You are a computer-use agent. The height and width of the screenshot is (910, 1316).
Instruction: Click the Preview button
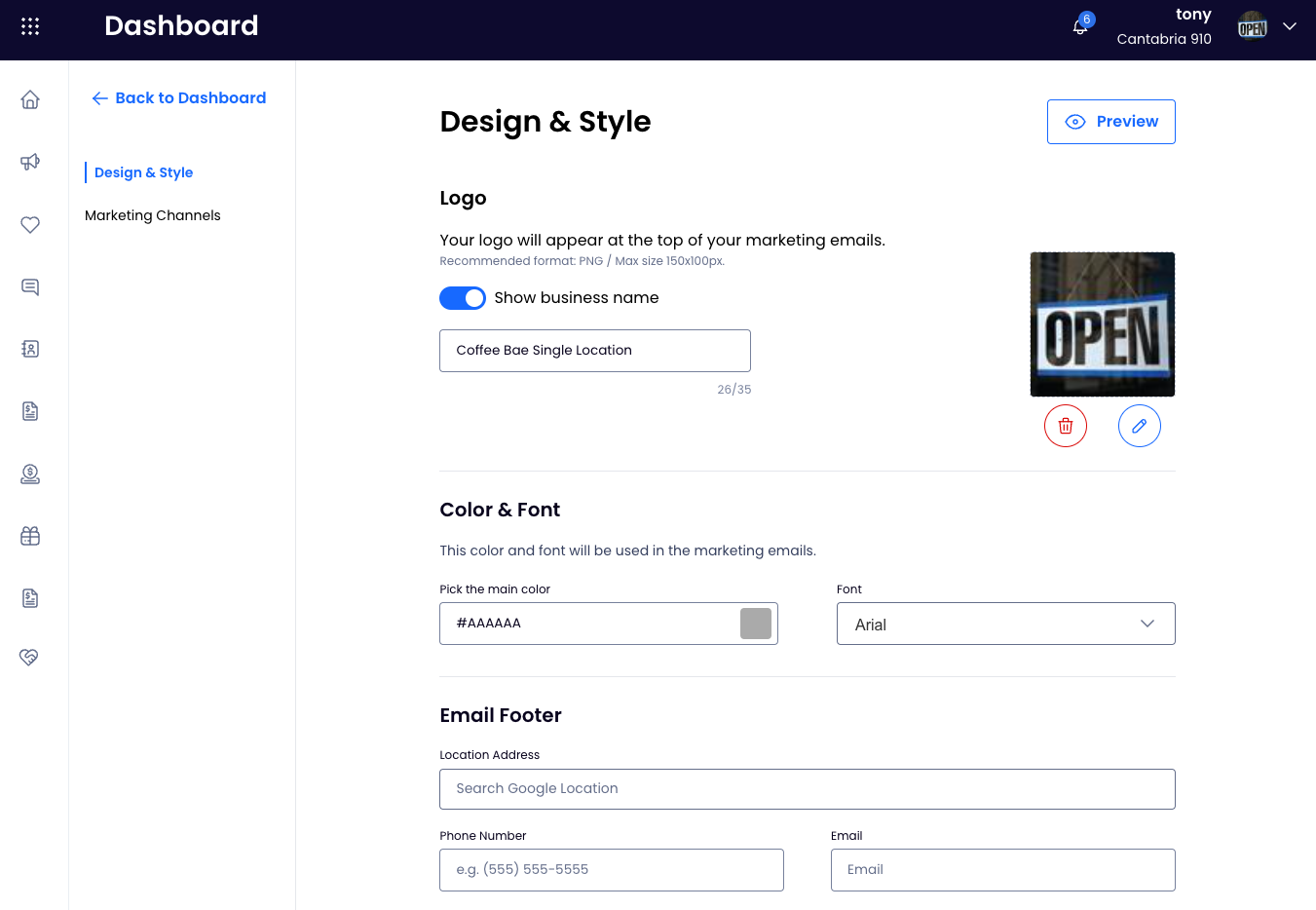[x=1110, y=122]
